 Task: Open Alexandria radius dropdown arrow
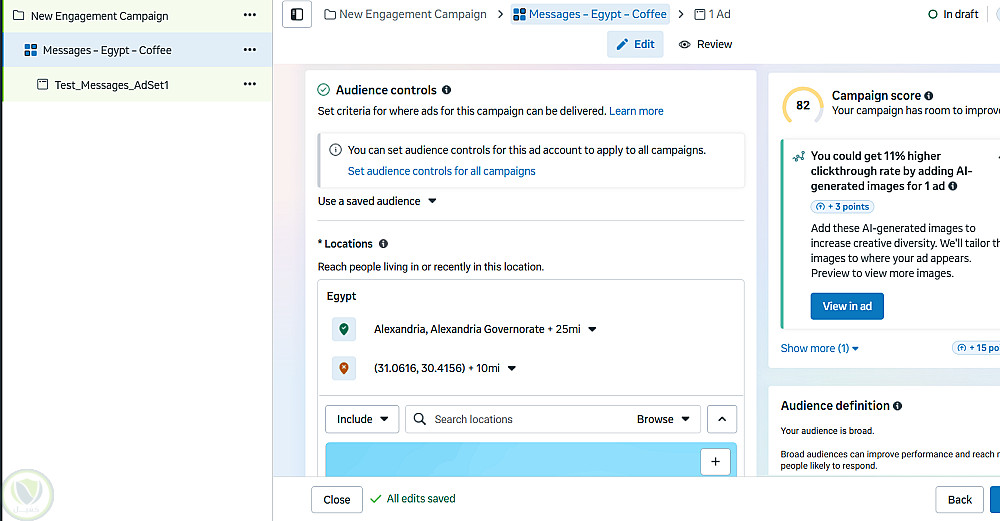click(592, 329)
